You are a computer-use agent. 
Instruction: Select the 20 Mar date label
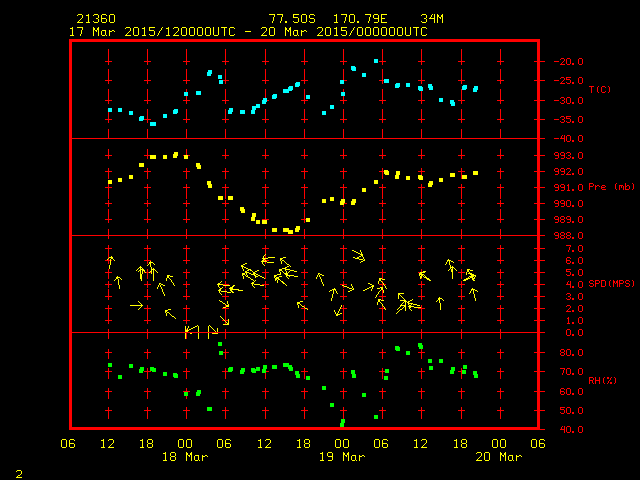click(x=498, y=457)
